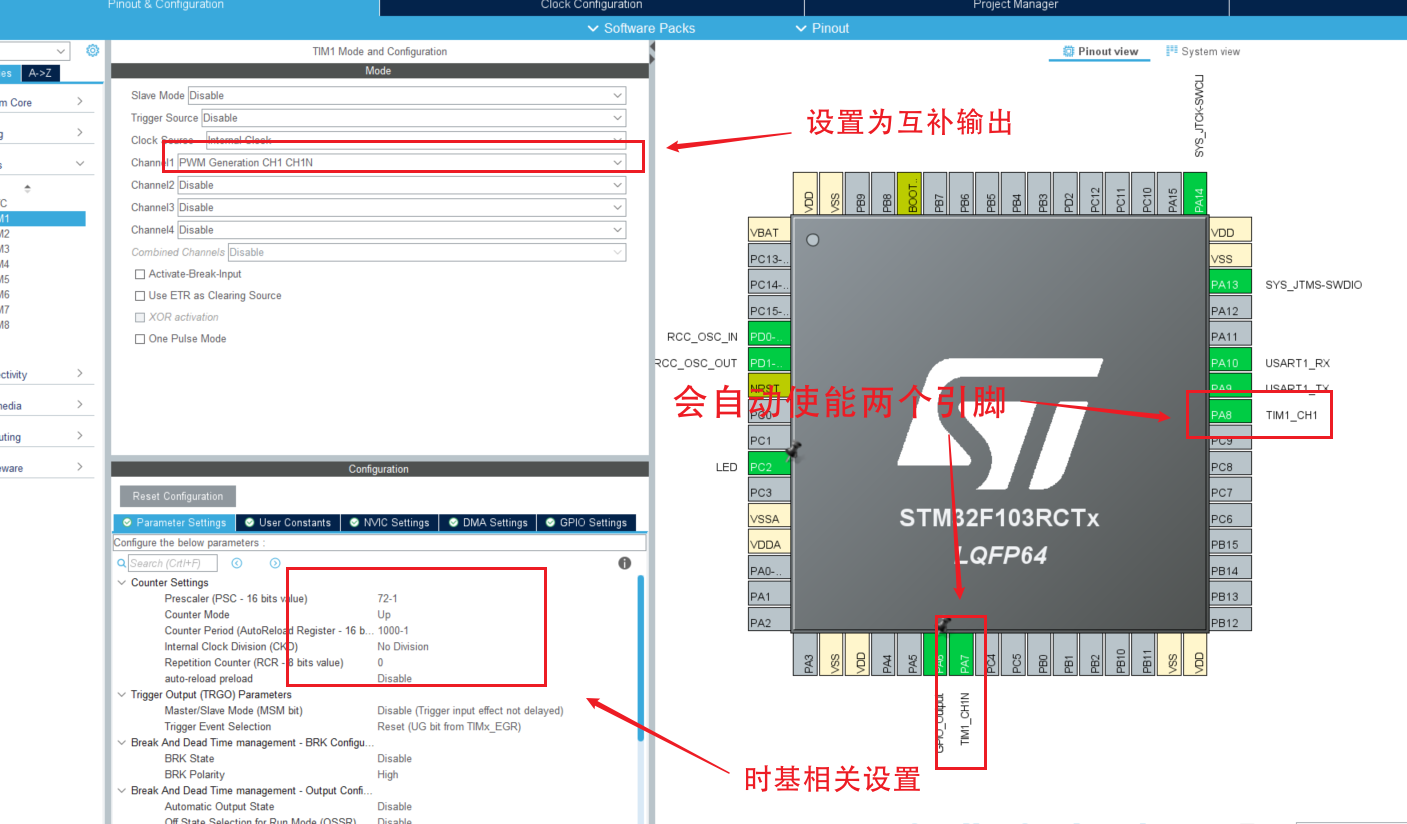Click the Prescaler value 72-1
This screenshot has width=1407, height=824.
pos(387,599)
